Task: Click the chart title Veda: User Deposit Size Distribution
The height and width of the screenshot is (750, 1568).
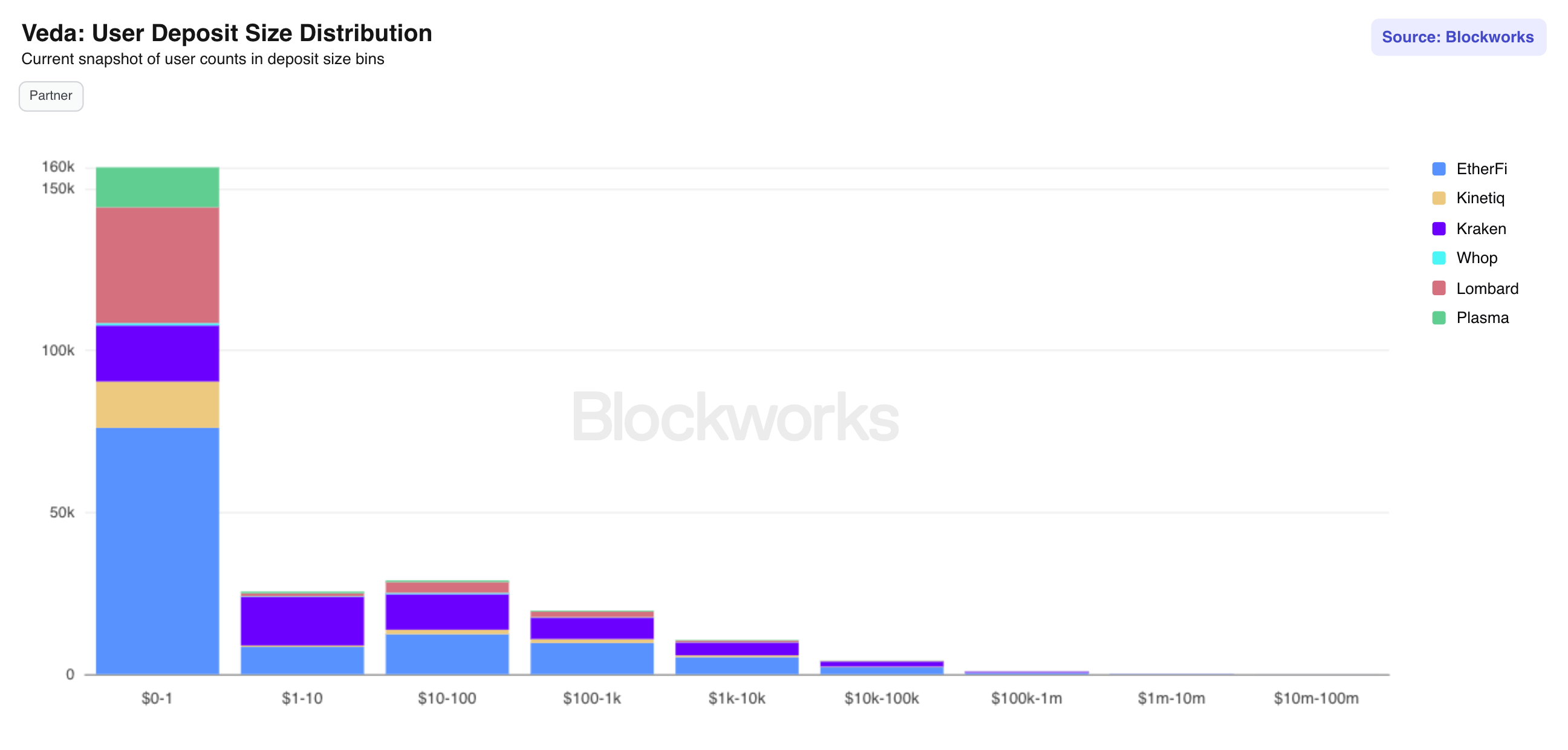Action: (x=227, y=33)
